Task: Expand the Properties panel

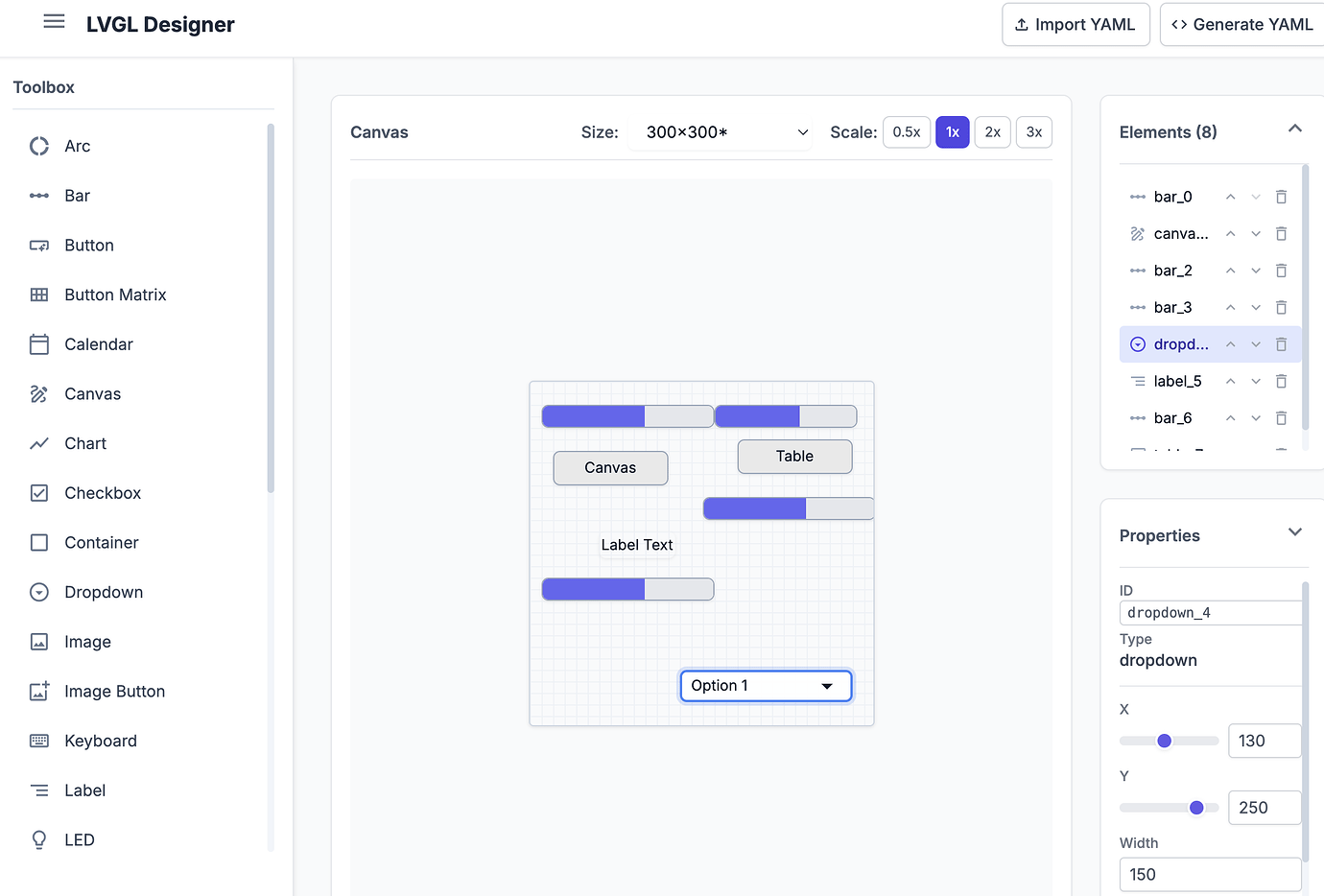Action: pos(1295,531)
